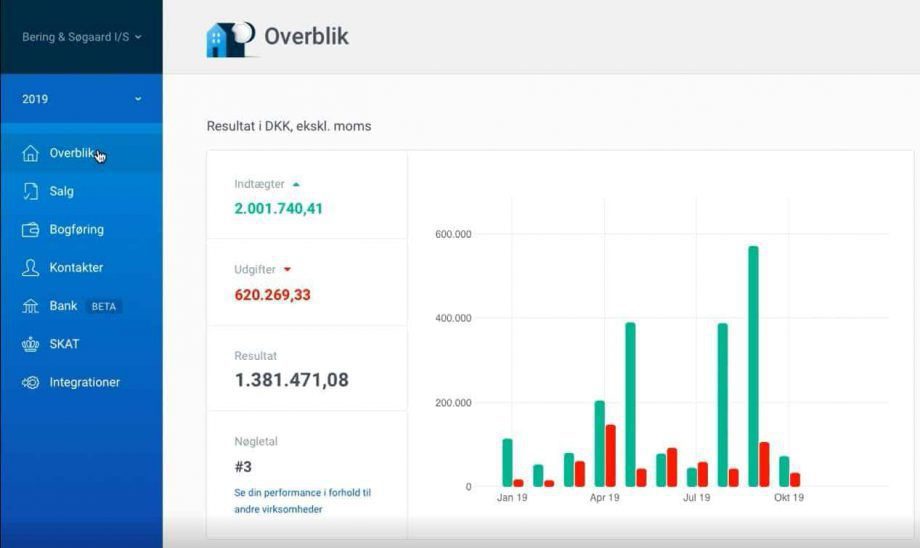Image resolution: width=920 pixels, height=548 pixels.
Task: Open the Salg document icon
Action: [x=30, y=191]
